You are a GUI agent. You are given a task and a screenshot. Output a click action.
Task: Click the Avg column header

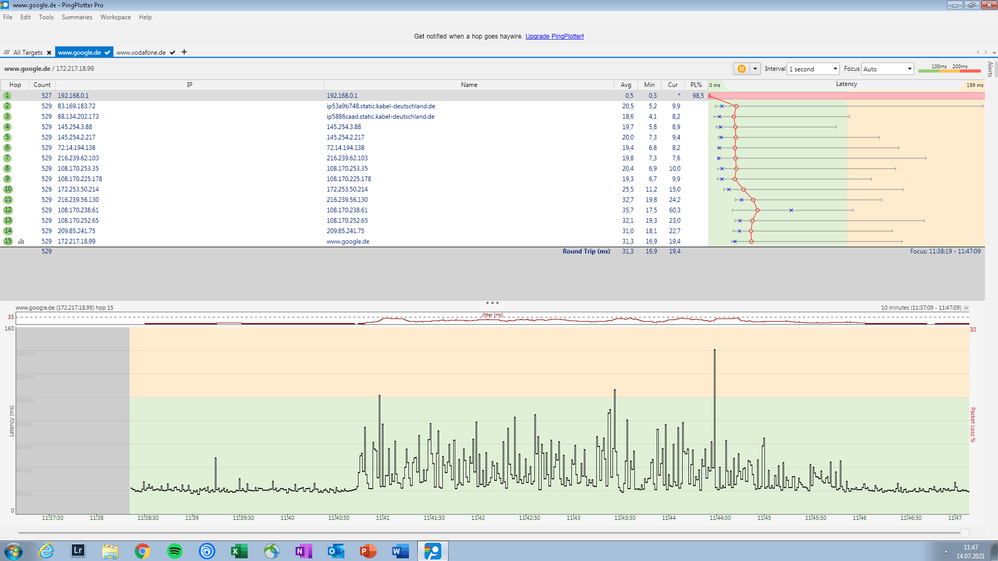point(626,85)
